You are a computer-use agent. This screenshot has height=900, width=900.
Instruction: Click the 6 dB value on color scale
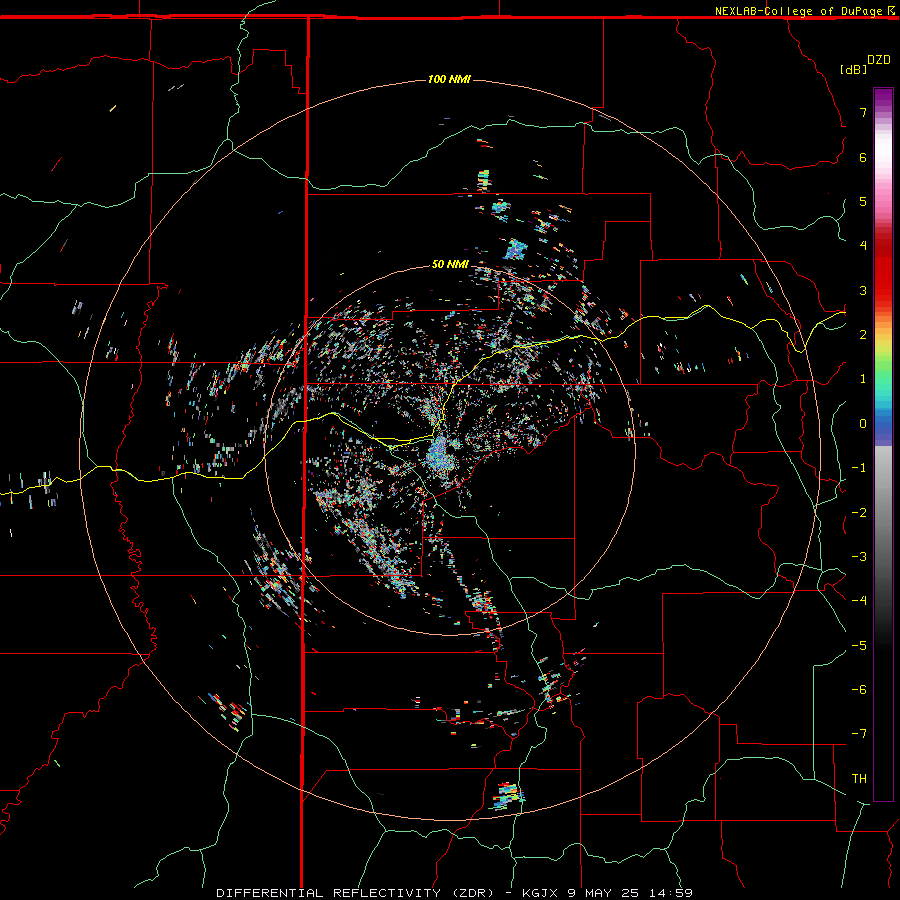863,157
